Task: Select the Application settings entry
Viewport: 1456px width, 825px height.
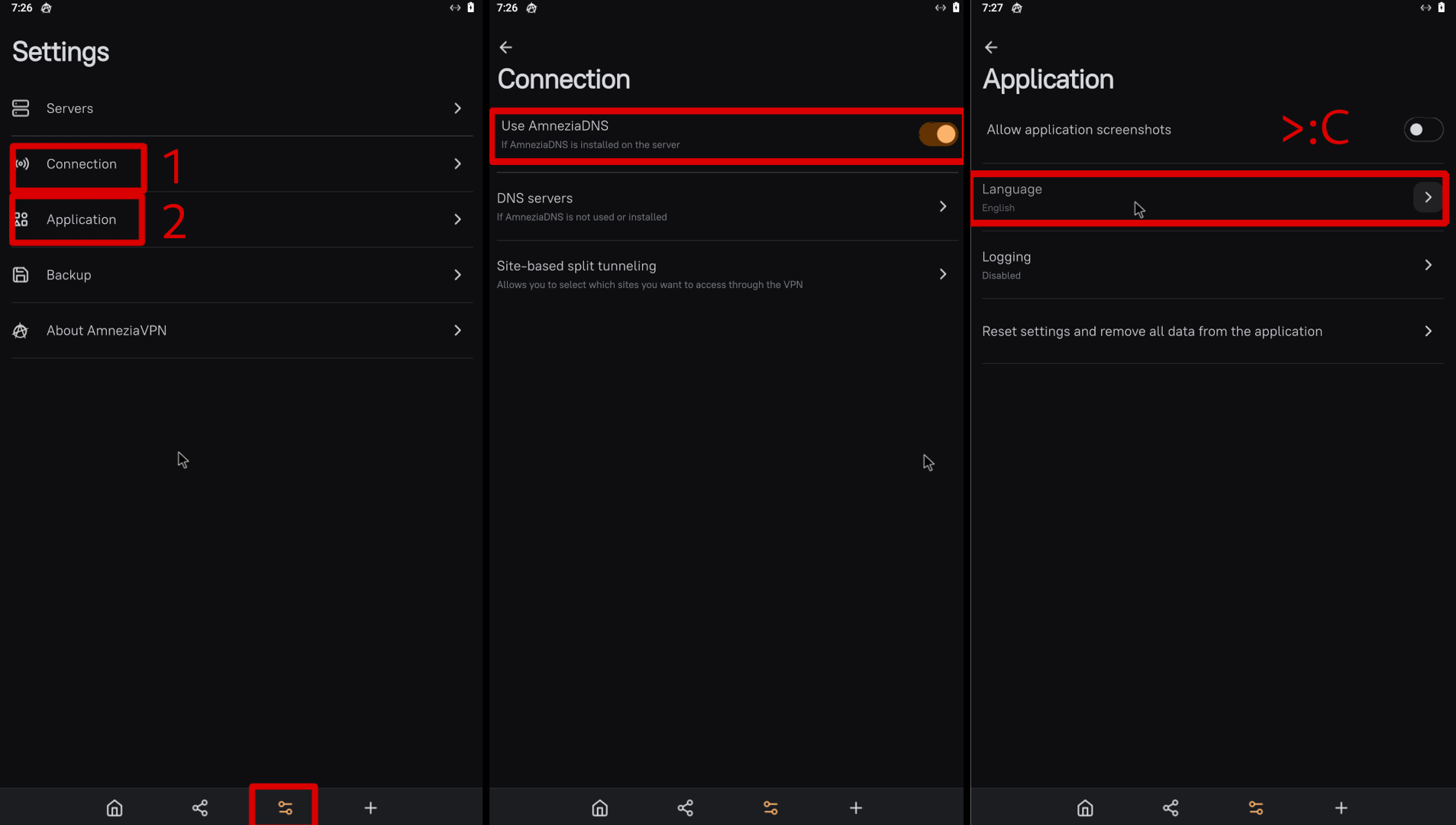Action: pos(81,220)
